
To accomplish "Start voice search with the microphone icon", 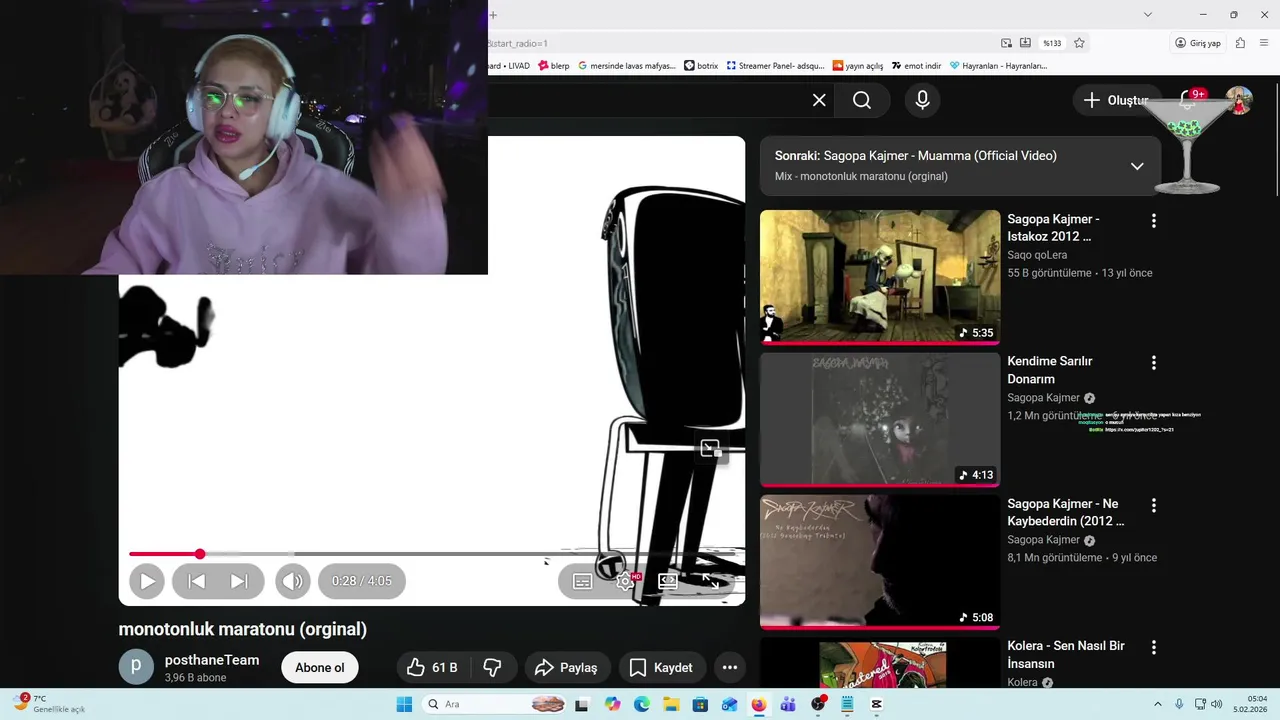I will click(922, 100).
